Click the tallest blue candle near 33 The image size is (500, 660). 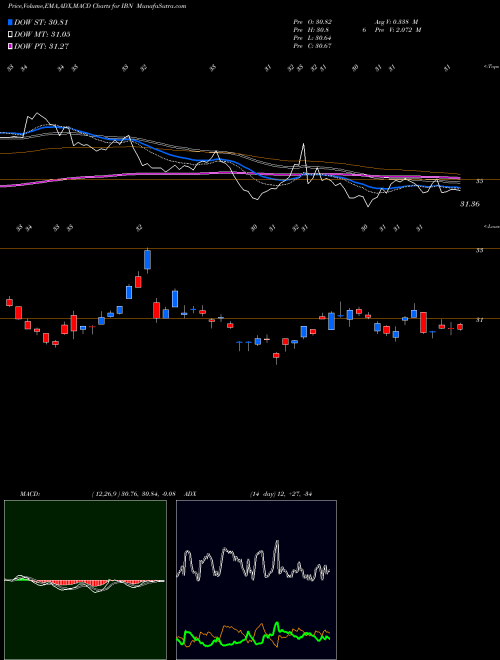147,260
